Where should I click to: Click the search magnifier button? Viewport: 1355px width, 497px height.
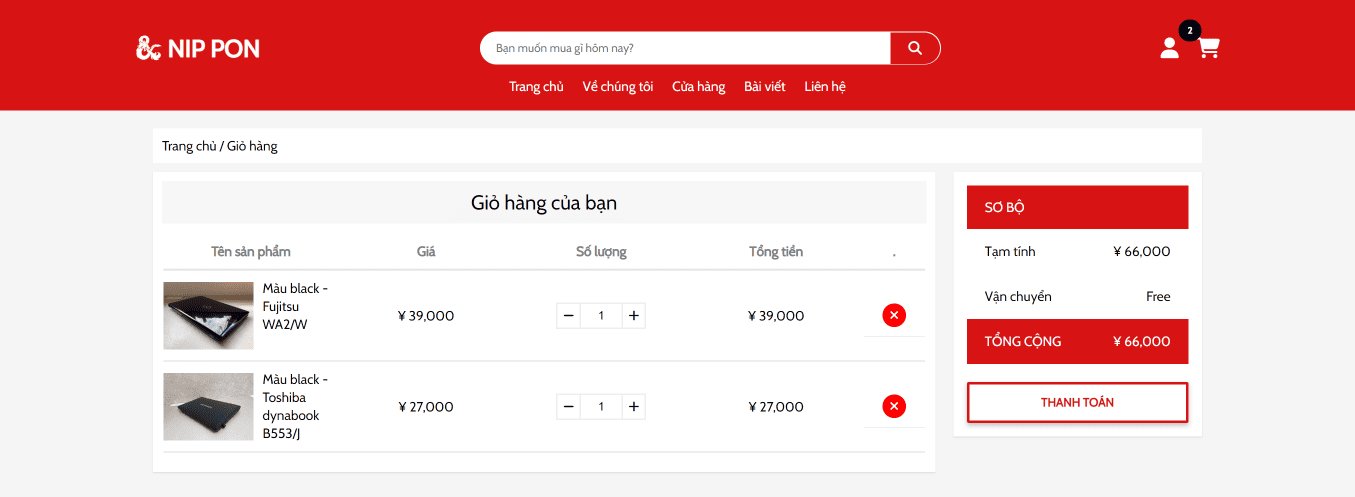pos(915,48)
